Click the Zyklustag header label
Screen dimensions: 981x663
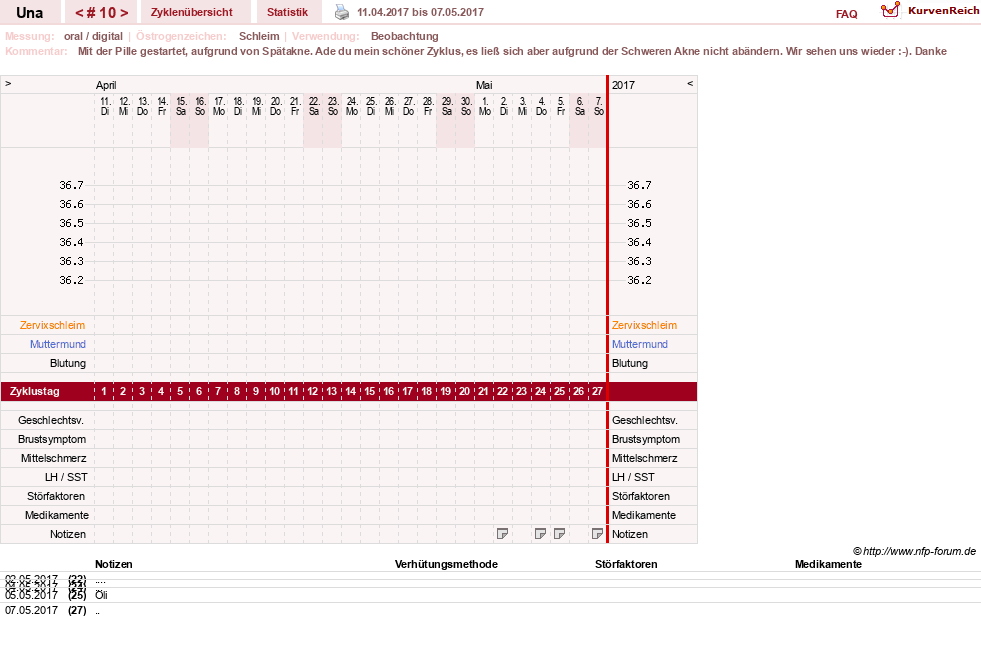click(x=34, y=391)
